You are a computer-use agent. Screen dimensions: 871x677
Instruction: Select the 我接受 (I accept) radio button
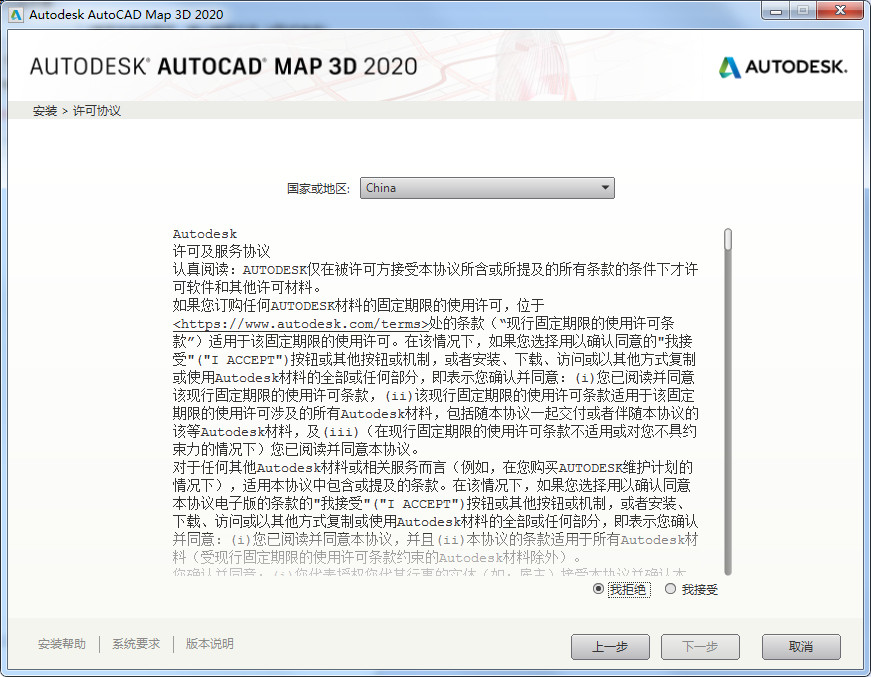670,589
